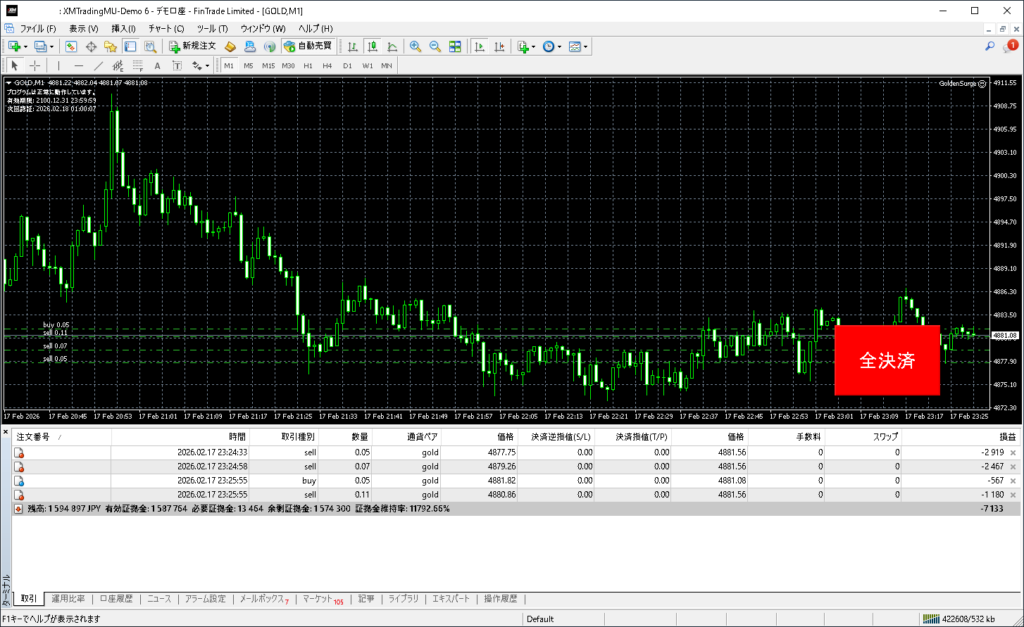Open the チャート (Chart) menu
This screenshot has height=627, width=1024.
tap(166, 28)
